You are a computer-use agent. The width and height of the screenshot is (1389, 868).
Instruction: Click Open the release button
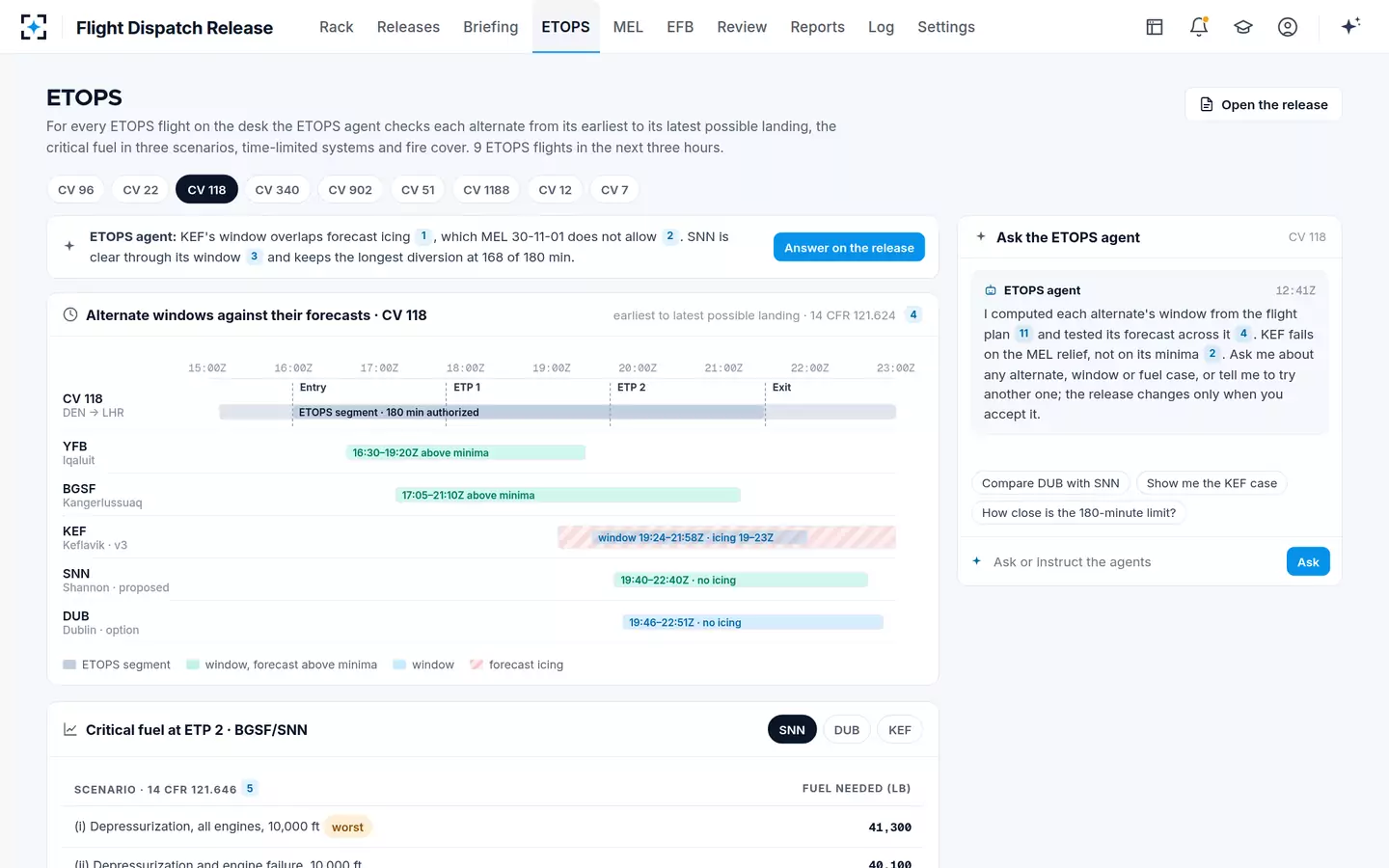(1264, 104)
